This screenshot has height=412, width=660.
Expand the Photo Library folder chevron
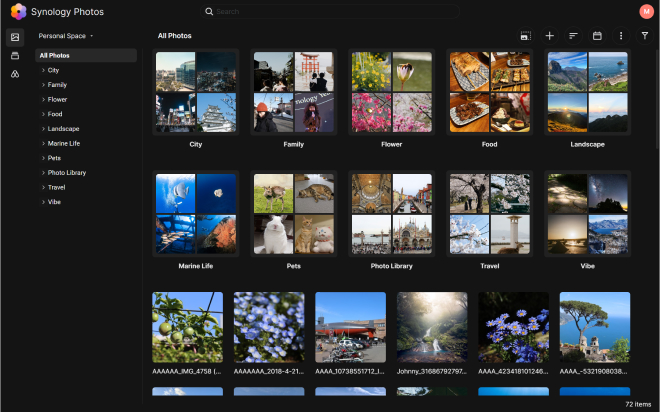coord(42,173)
